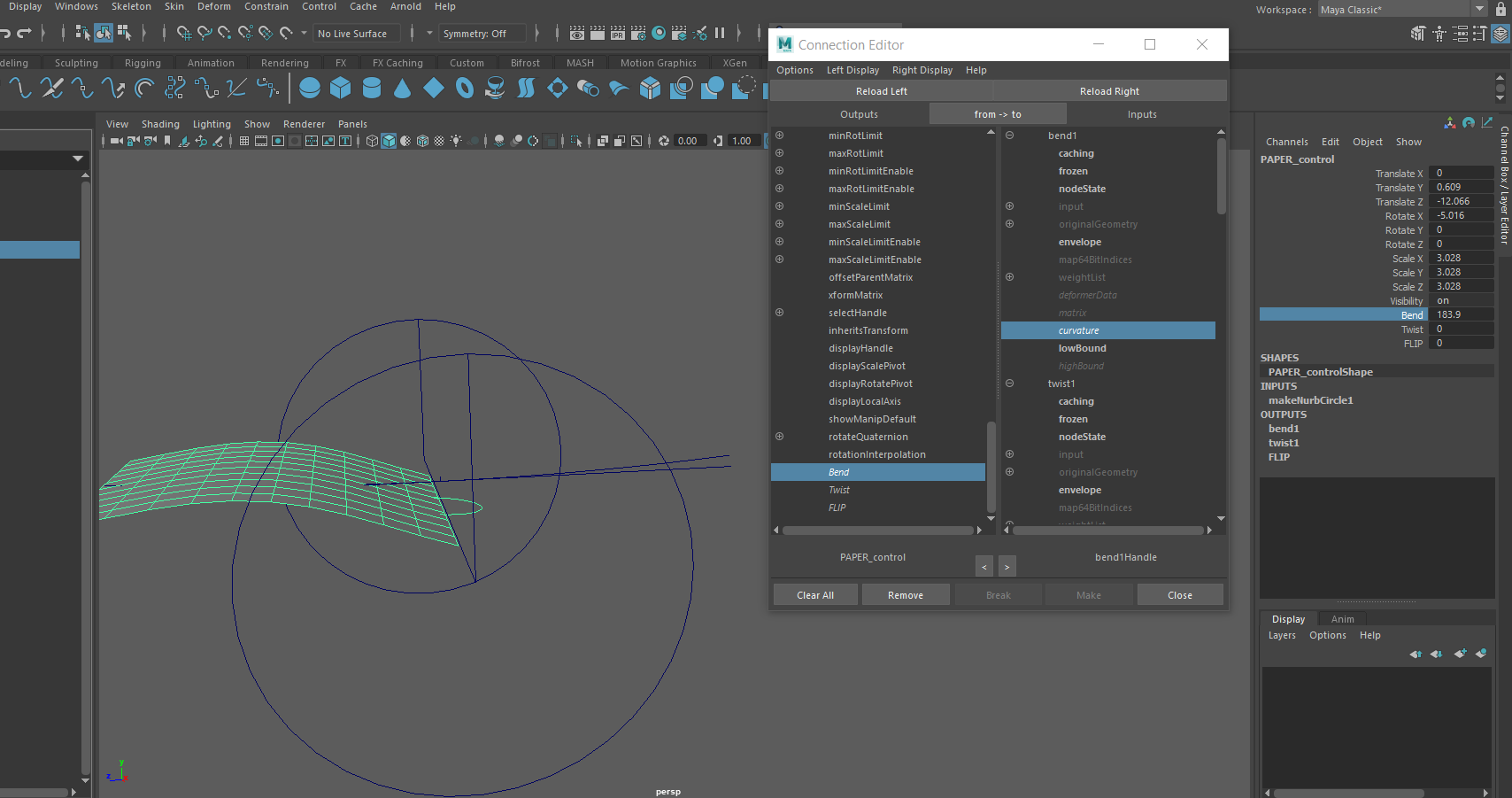
Task: Click the viewport gamma value field showing 1.00
Action: click(x=741, y=141)
